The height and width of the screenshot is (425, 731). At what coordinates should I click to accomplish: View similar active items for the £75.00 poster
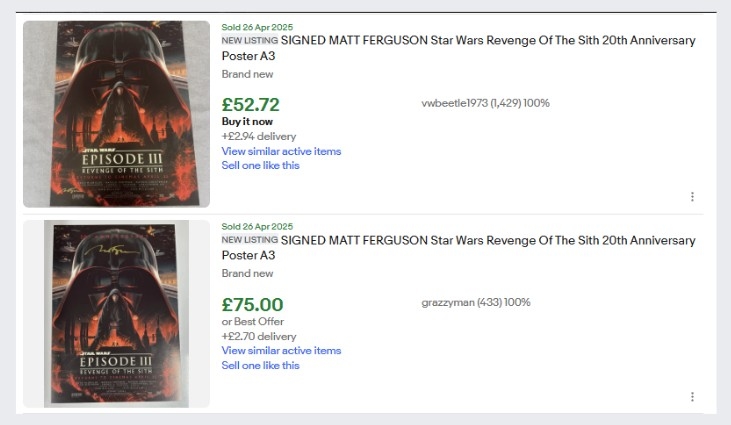click(x=281, y=351)
